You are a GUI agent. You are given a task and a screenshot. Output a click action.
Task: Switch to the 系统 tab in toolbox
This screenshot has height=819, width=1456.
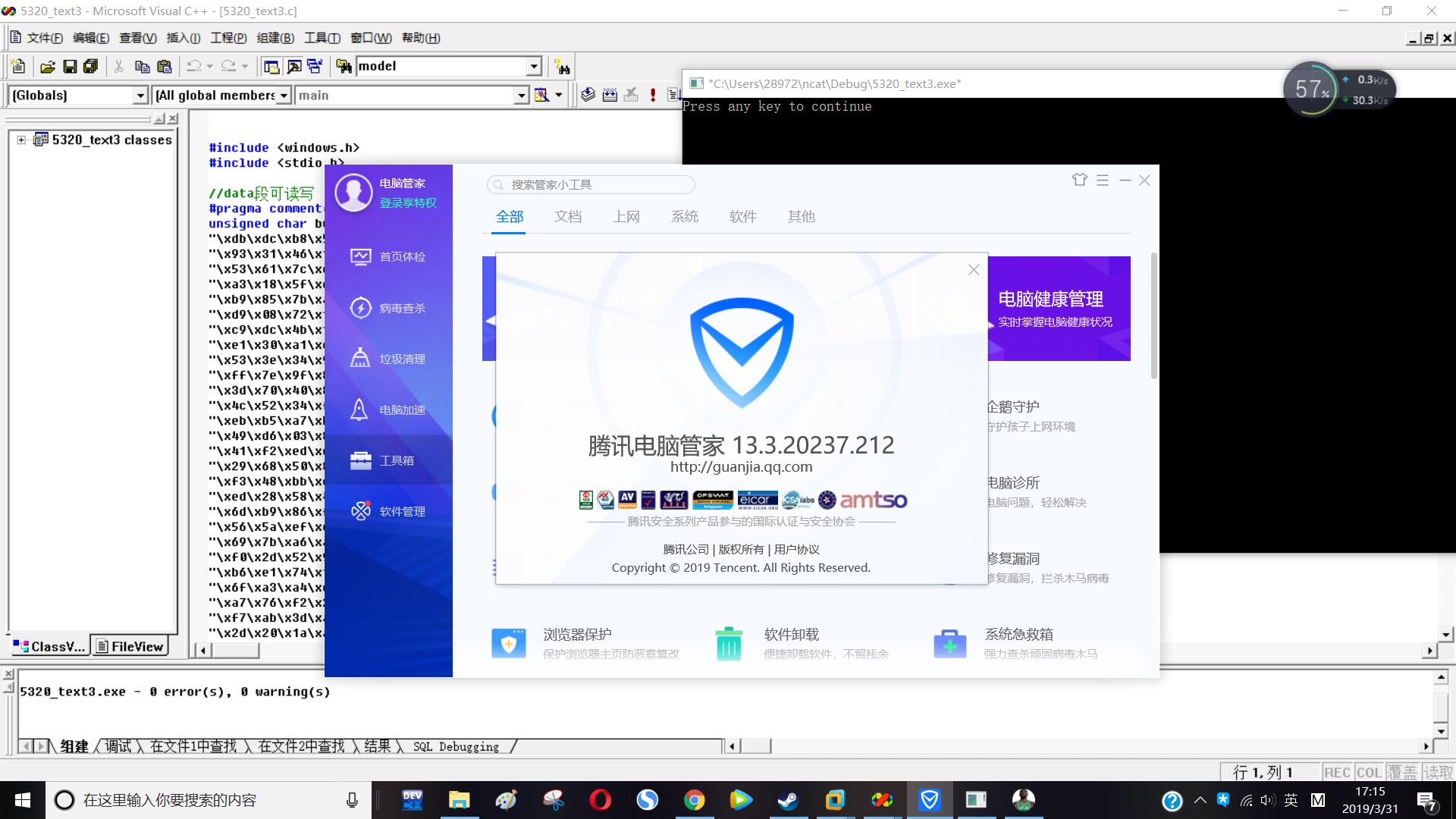pos(684,217)
